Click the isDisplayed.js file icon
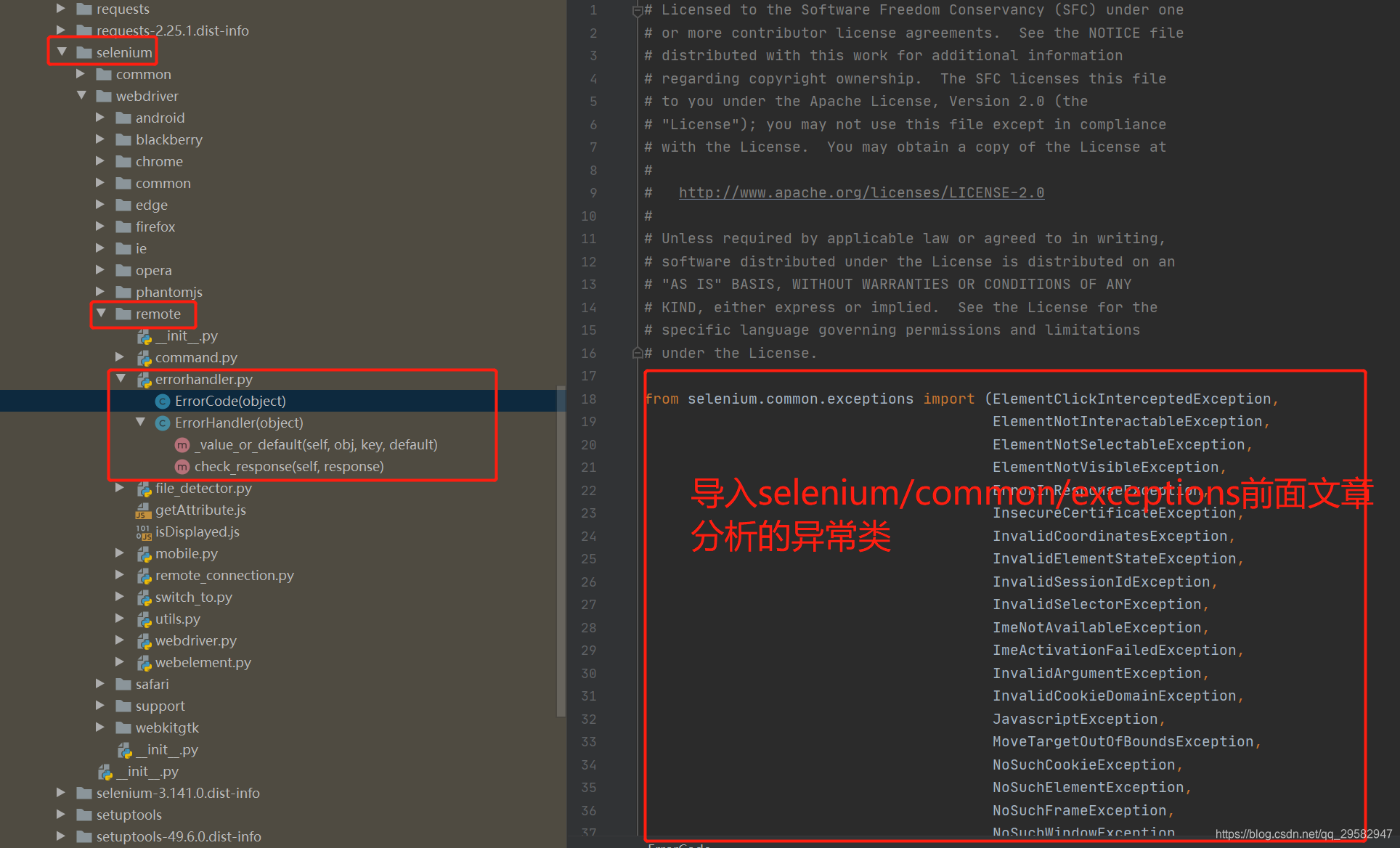Screen dimensions: 1400x848 tap(144, 532)
